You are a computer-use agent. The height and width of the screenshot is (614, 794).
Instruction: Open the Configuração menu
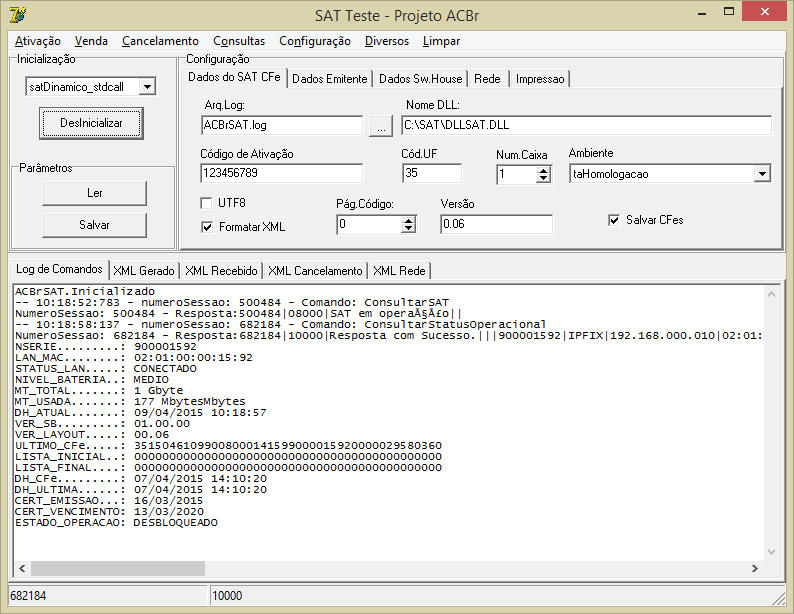coord(315,41)
